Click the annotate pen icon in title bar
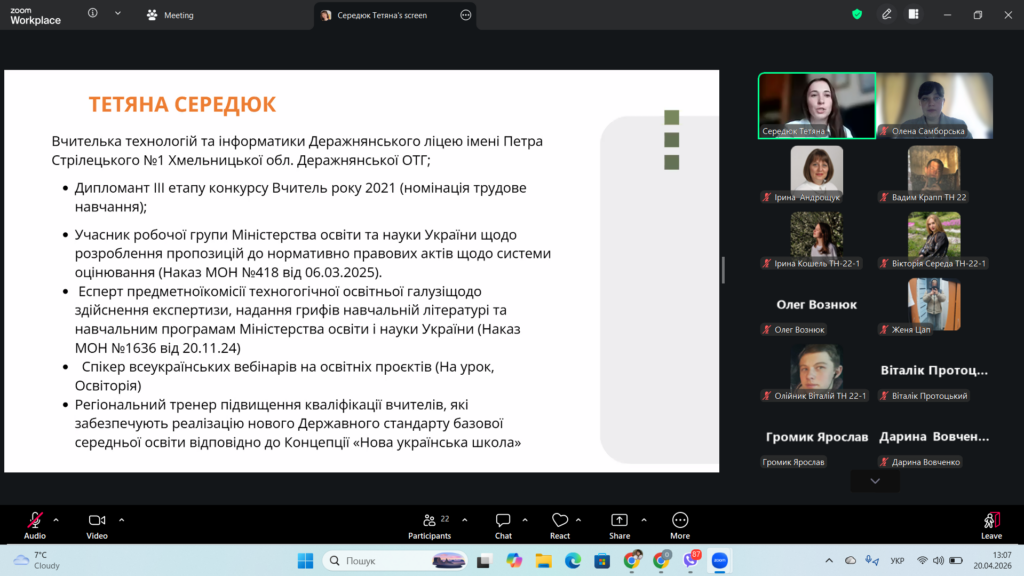The height and width of the screenshot is (576, 1024). point(886,15)
